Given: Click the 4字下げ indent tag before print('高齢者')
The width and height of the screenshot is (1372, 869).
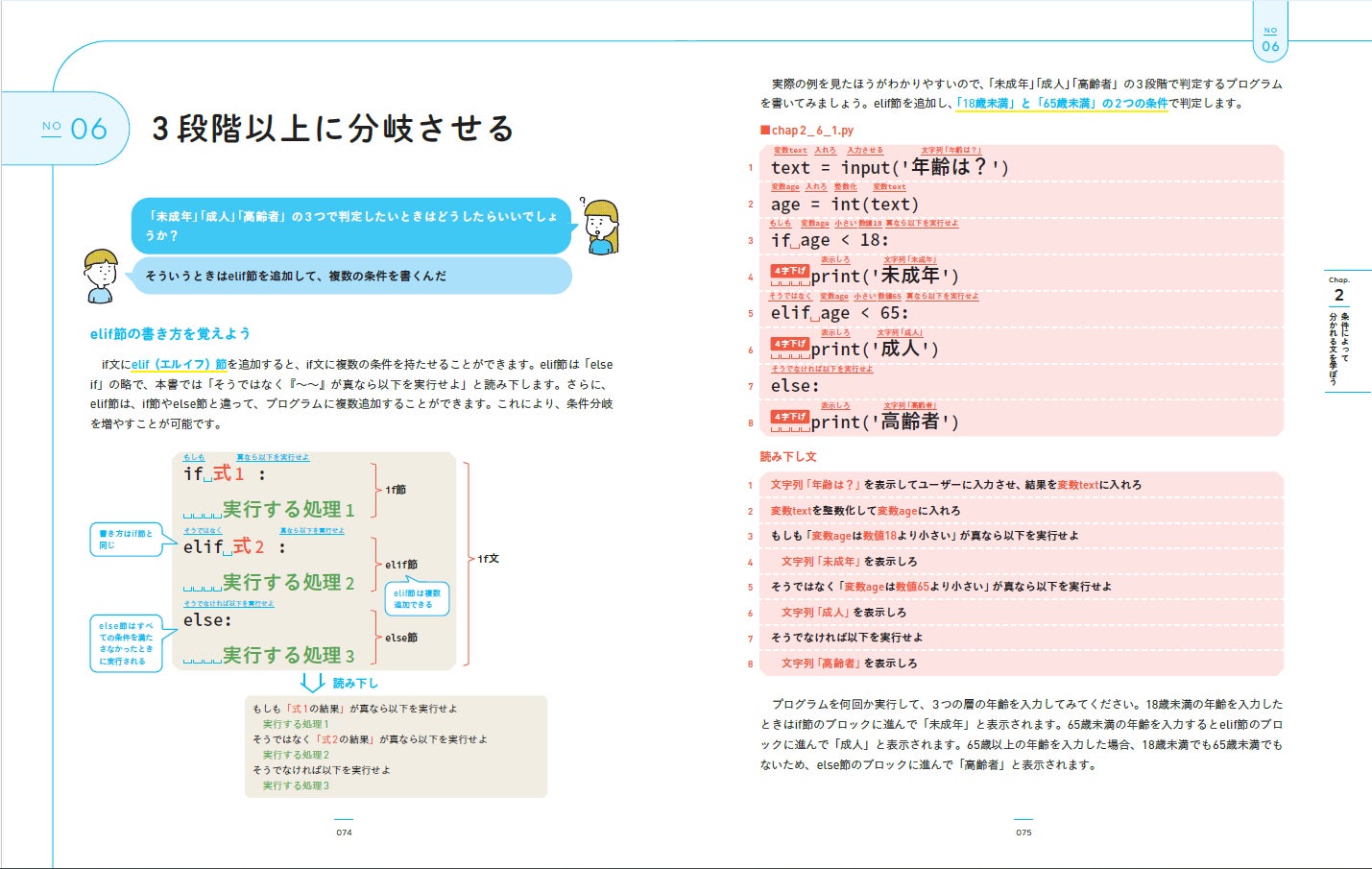Looking at the screenshot, I should click(x=789, y=417).
